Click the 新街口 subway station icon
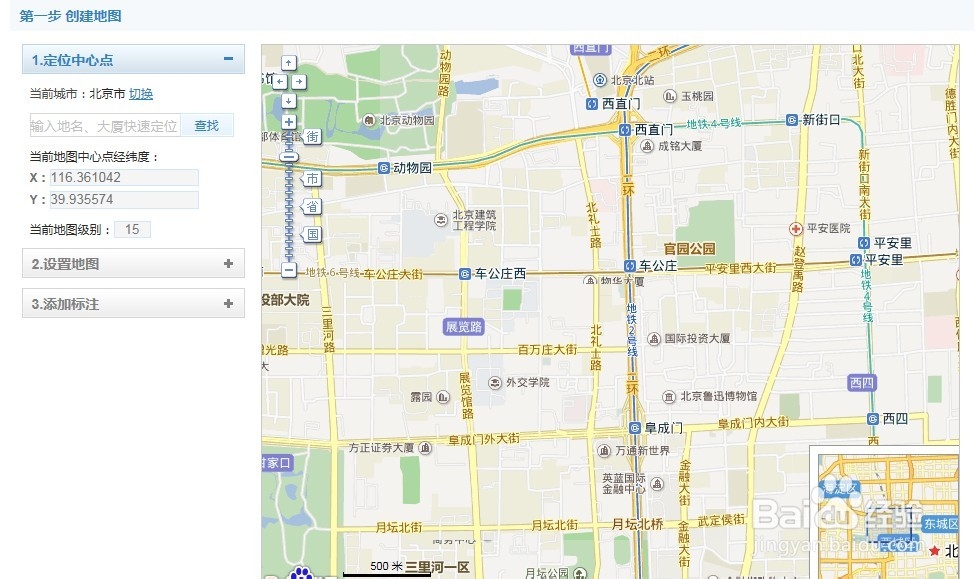Screen dimensions: 980x579 pyautogui.click(x=792, y=120)
